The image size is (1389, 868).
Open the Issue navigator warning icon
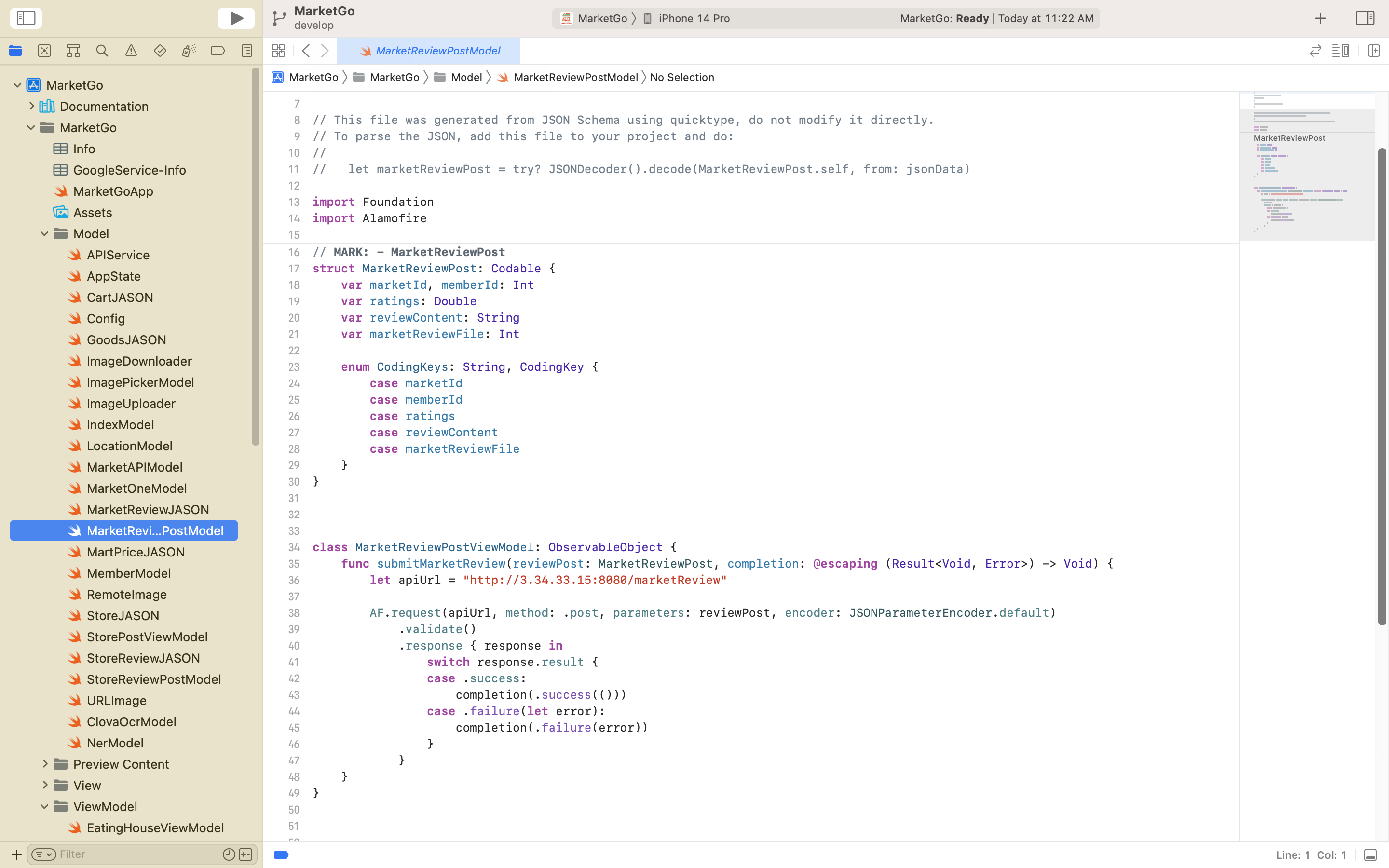131,51
